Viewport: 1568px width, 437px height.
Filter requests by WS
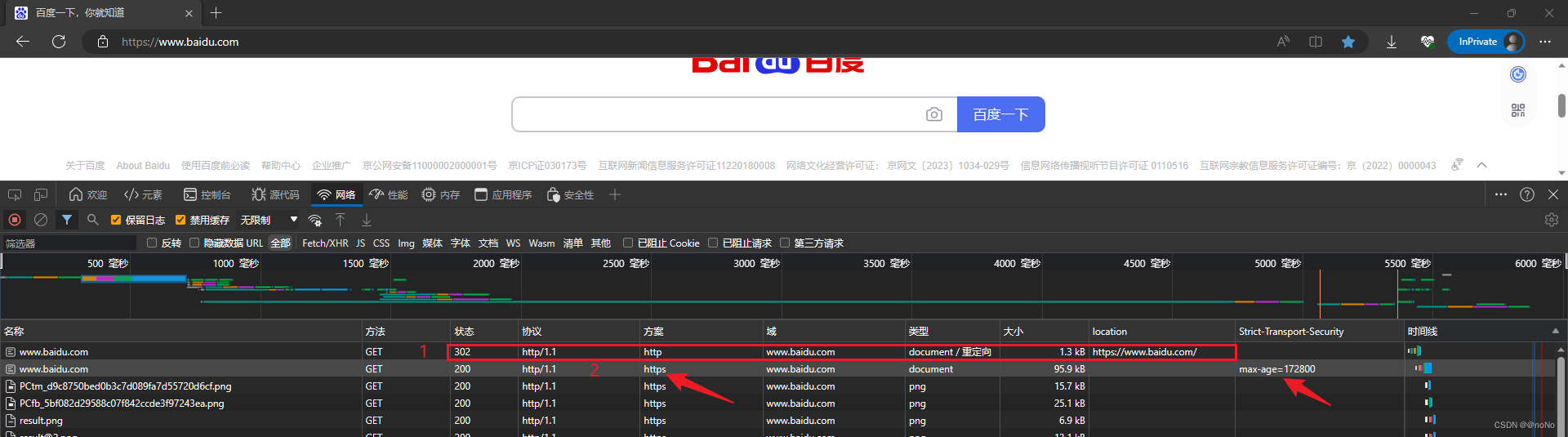coord(513,243)
